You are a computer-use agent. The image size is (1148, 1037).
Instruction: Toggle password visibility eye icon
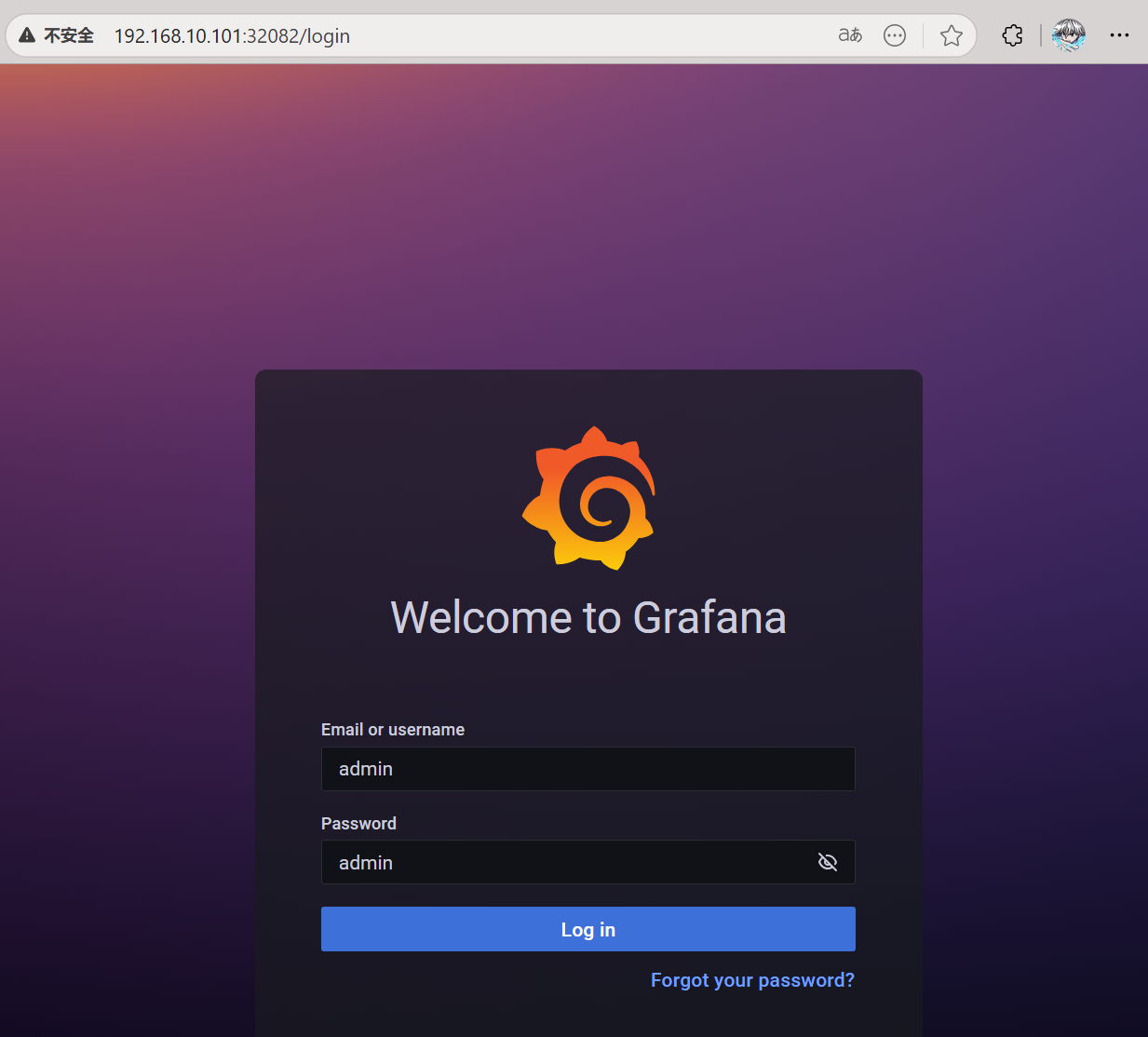point(827,862)
